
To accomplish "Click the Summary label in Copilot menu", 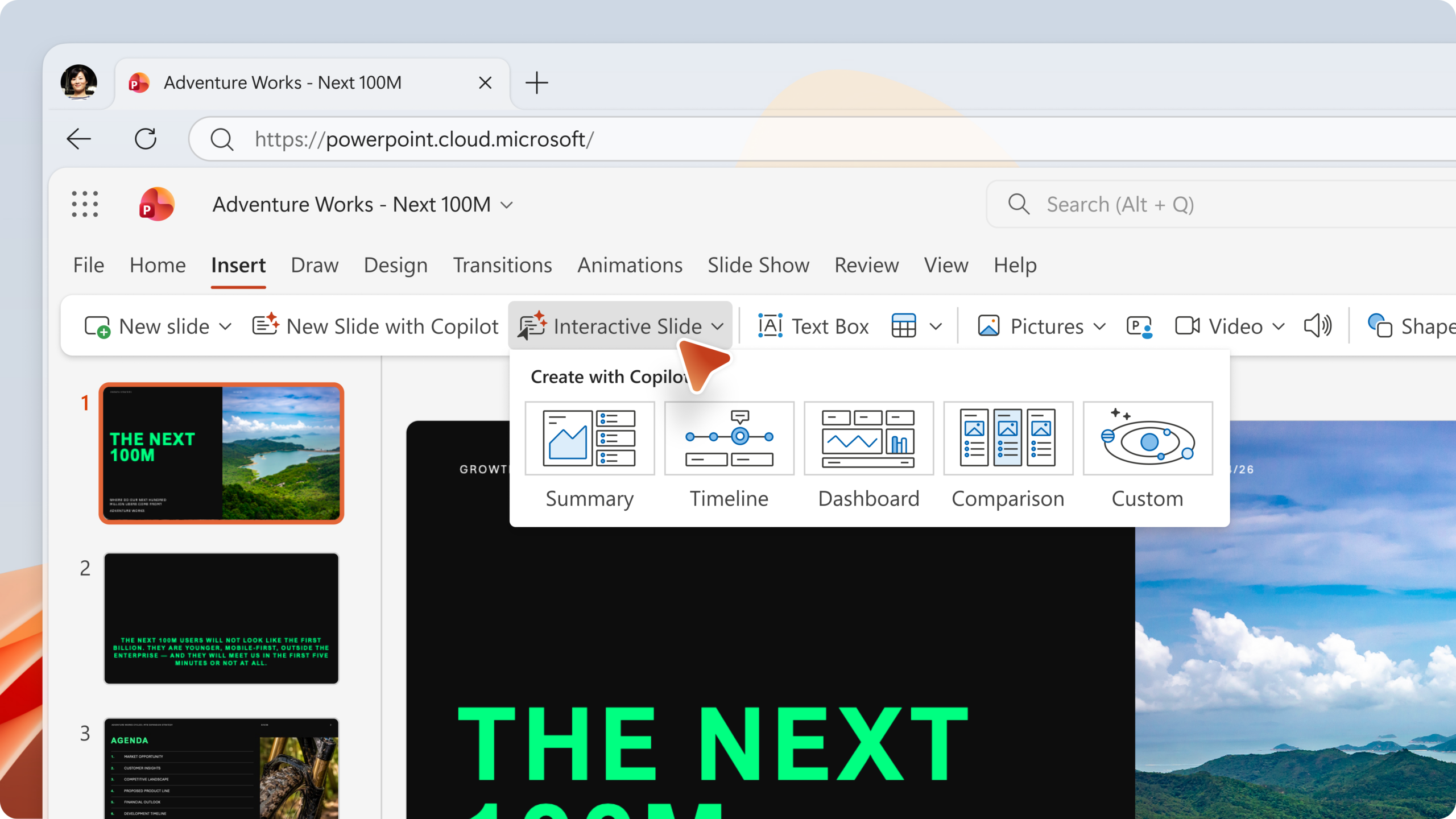I will [x=590, y=499].
